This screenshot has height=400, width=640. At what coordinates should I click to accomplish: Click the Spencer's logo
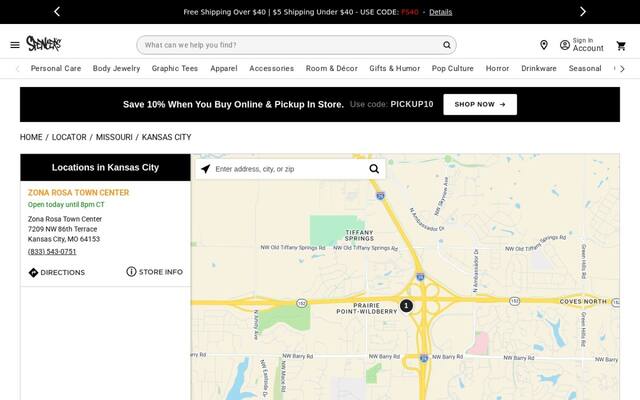[x=44, y=44]
